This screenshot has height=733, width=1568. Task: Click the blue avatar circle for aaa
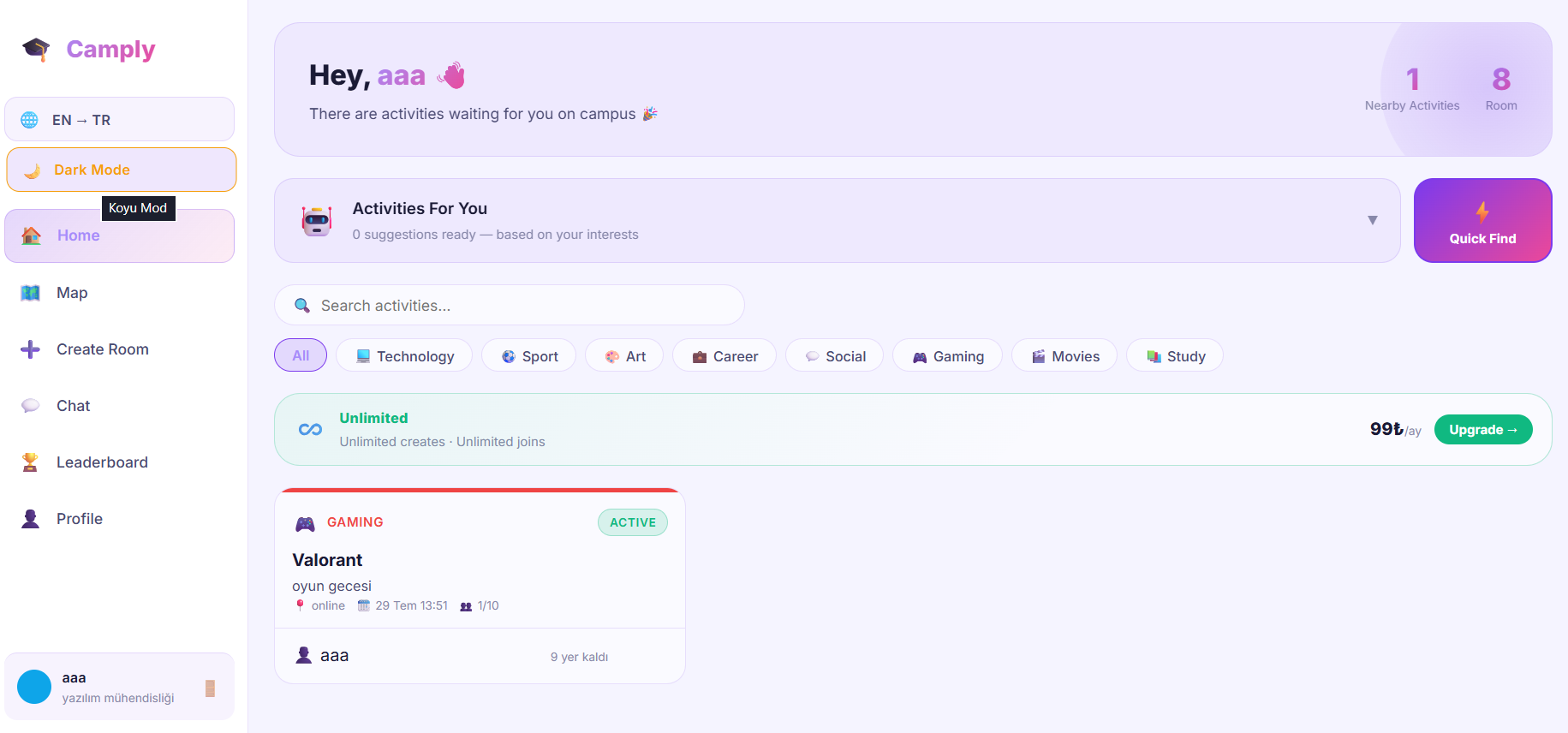pos(34,687)
